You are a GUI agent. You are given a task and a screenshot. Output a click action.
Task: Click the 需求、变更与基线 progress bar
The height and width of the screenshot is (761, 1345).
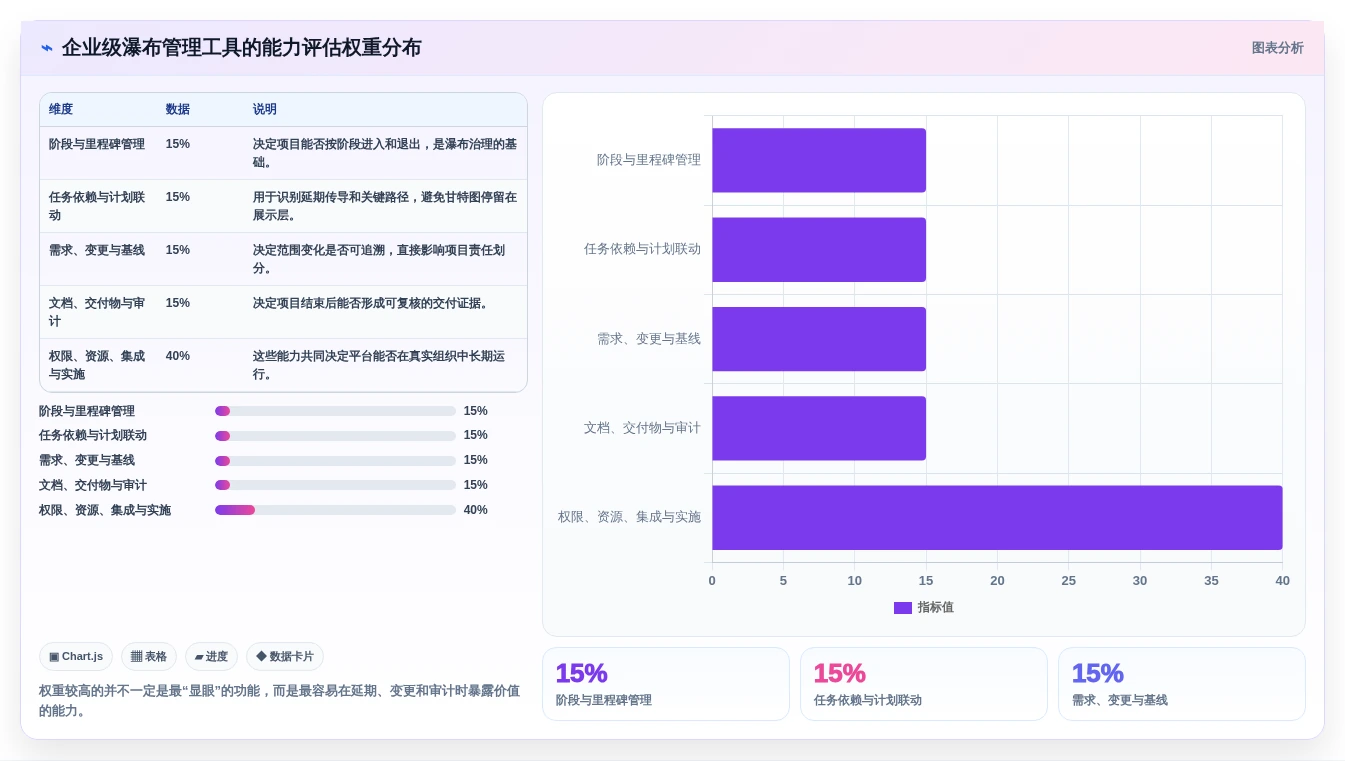pos(335,461)
